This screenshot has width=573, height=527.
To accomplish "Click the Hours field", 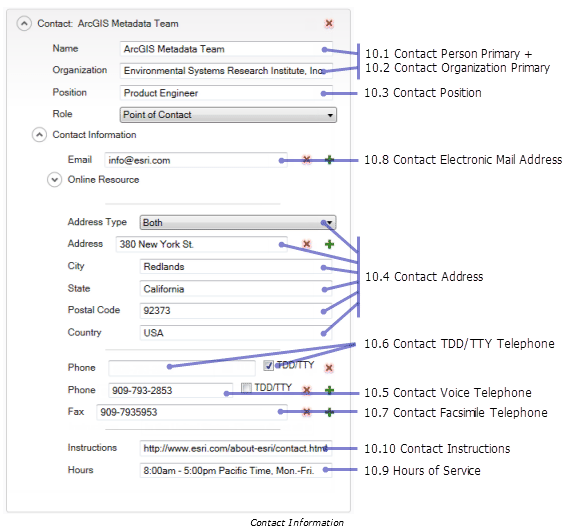I will point(236,470).
